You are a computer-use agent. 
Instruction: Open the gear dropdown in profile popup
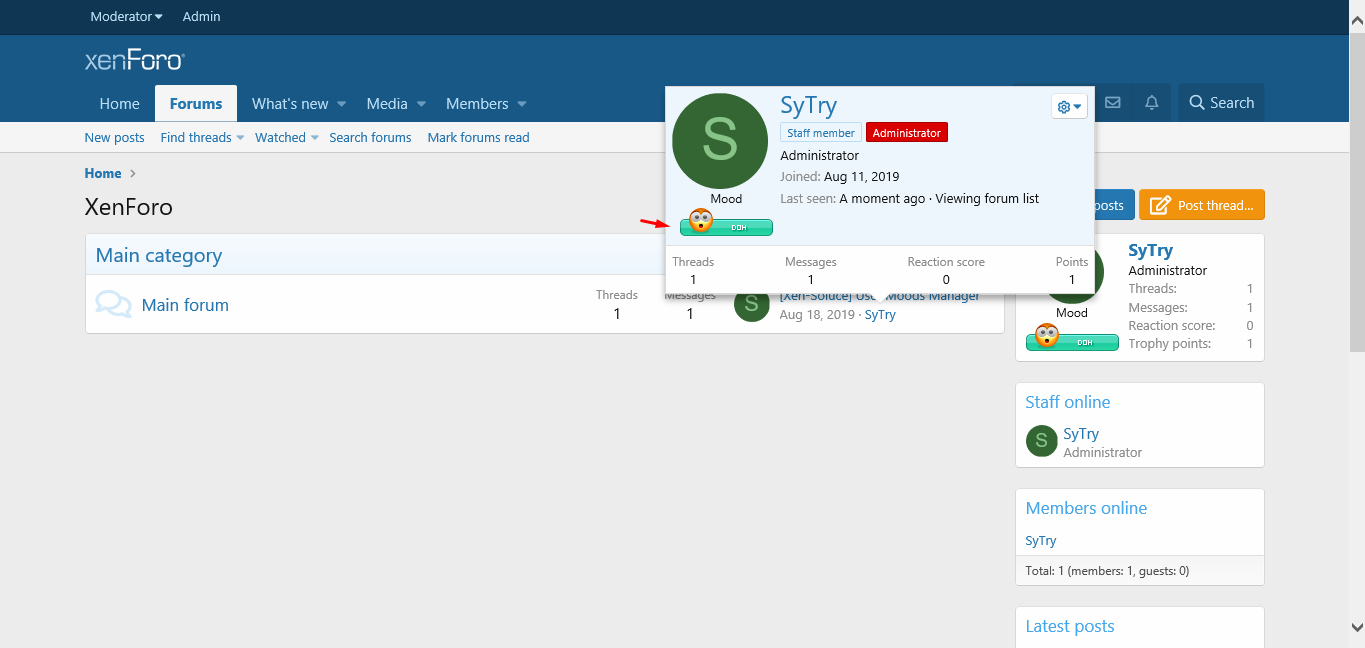pyautogui.click(x=1069, y=107)
